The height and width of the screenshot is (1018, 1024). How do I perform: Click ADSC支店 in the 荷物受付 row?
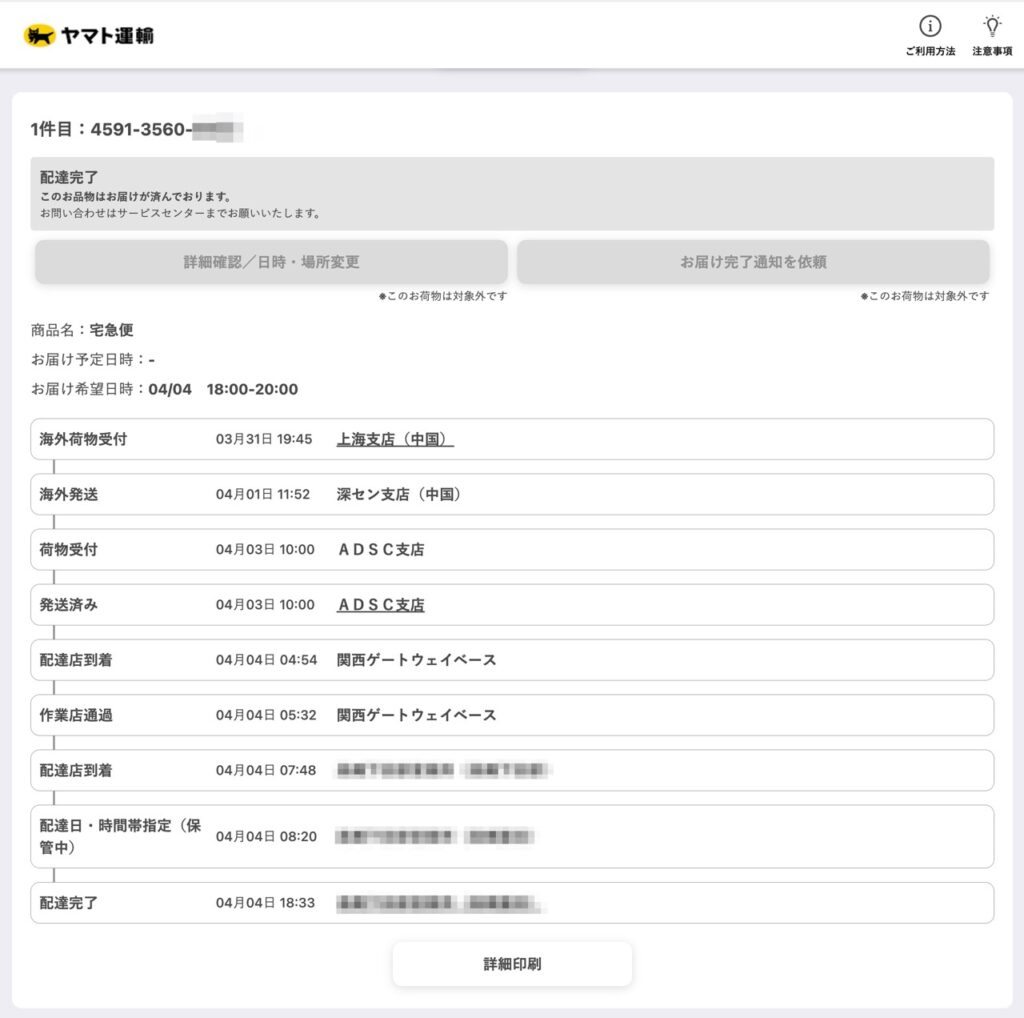380,549
